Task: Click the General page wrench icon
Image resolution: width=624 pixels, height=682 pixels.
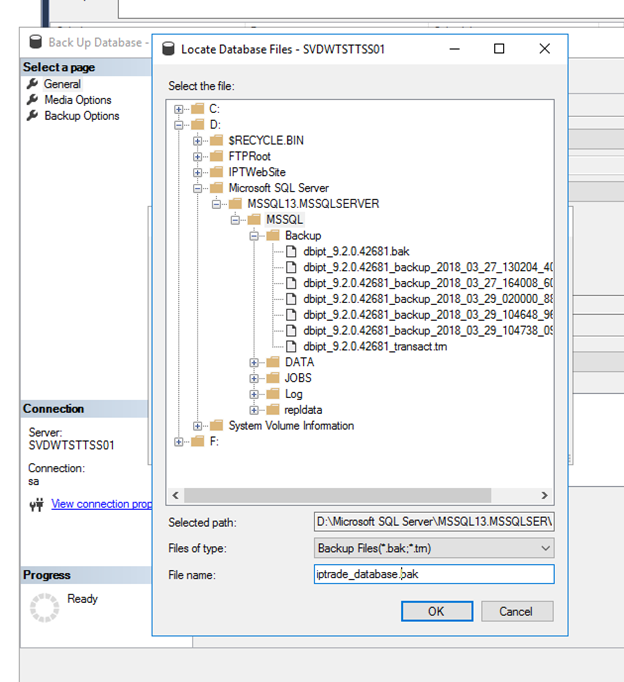Action: pyautogui.click(x=32, y=83)
